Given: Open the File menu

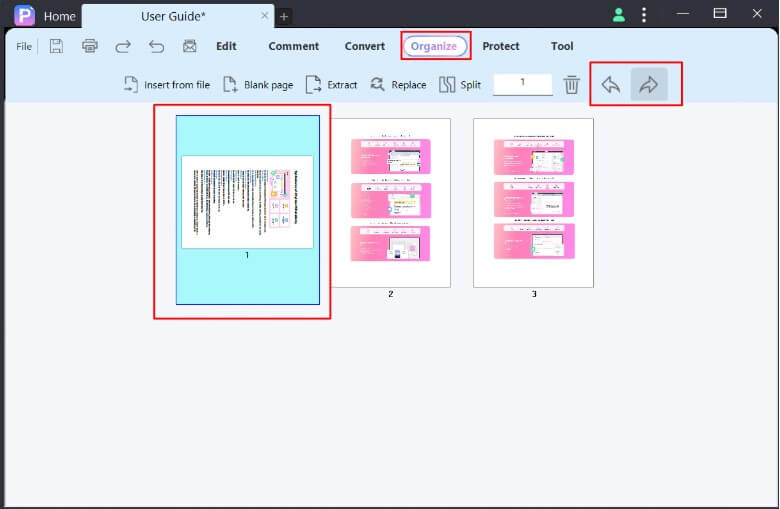Looking at the screenshot, I should point(24,46).
